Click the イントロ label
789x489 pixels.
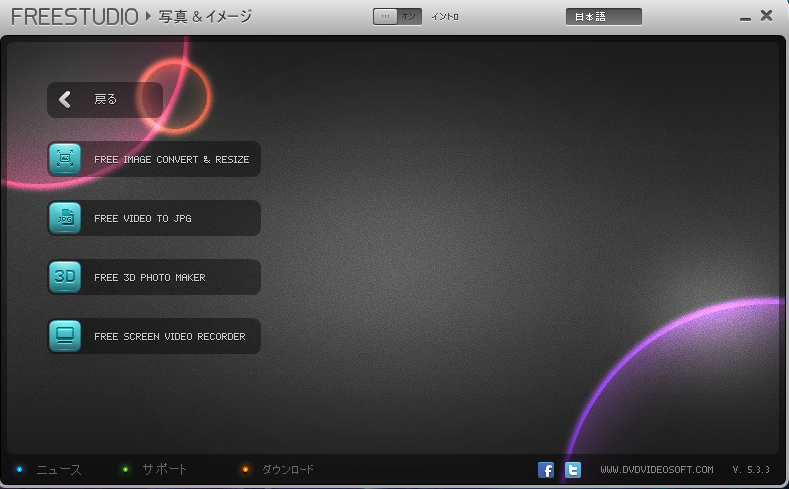[x=445, y=17]
